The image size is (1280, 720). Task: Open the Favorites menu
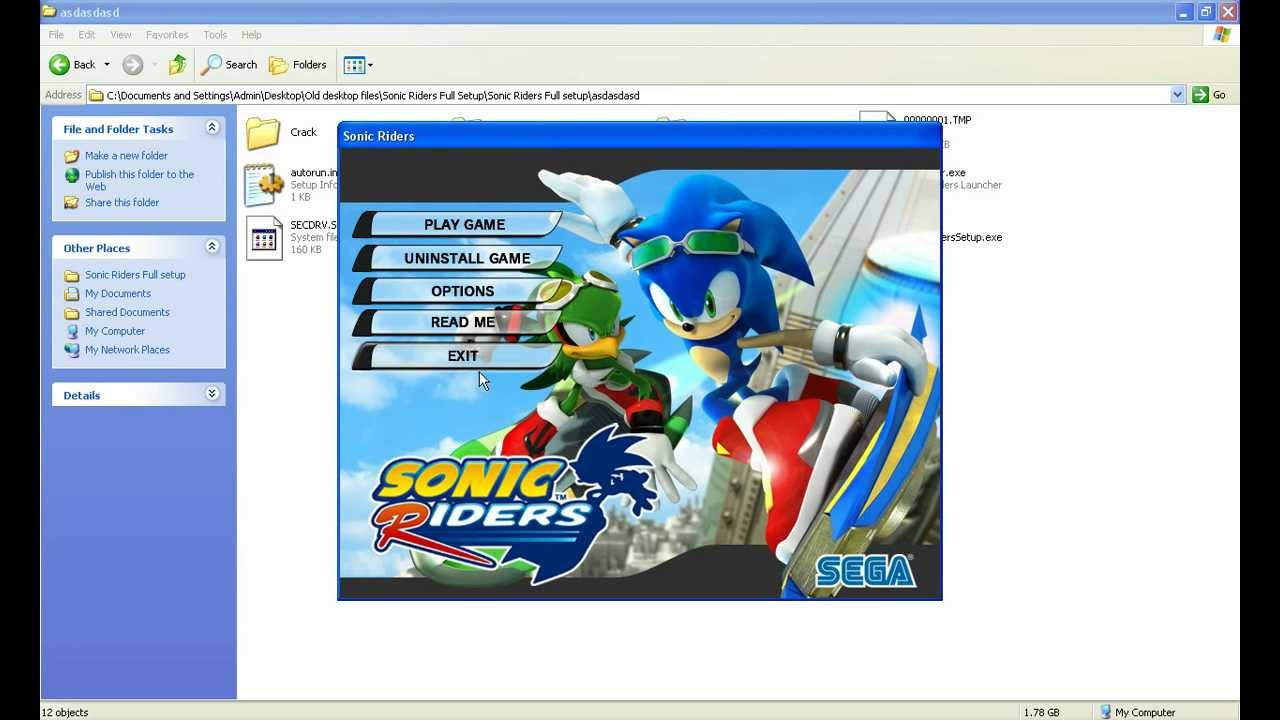point(167,35)
